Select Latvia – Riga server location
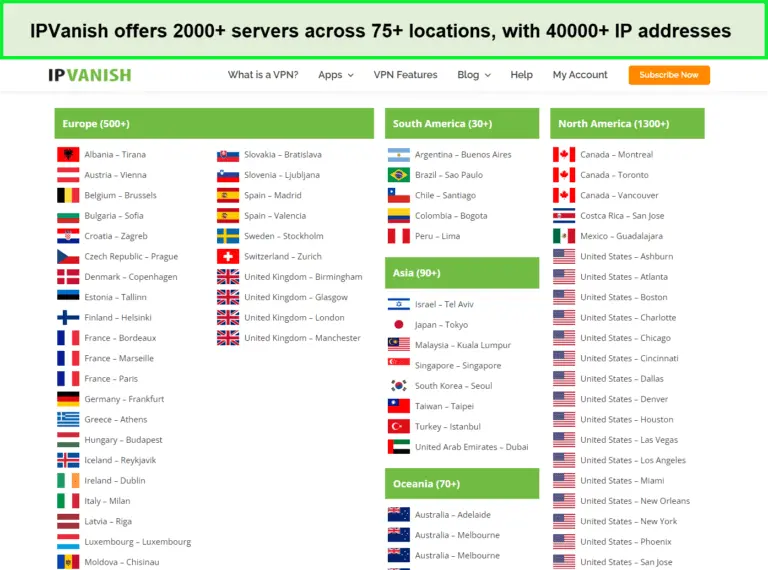The width and height of the screenshot is (768, 570). click(x=108, y=522)
